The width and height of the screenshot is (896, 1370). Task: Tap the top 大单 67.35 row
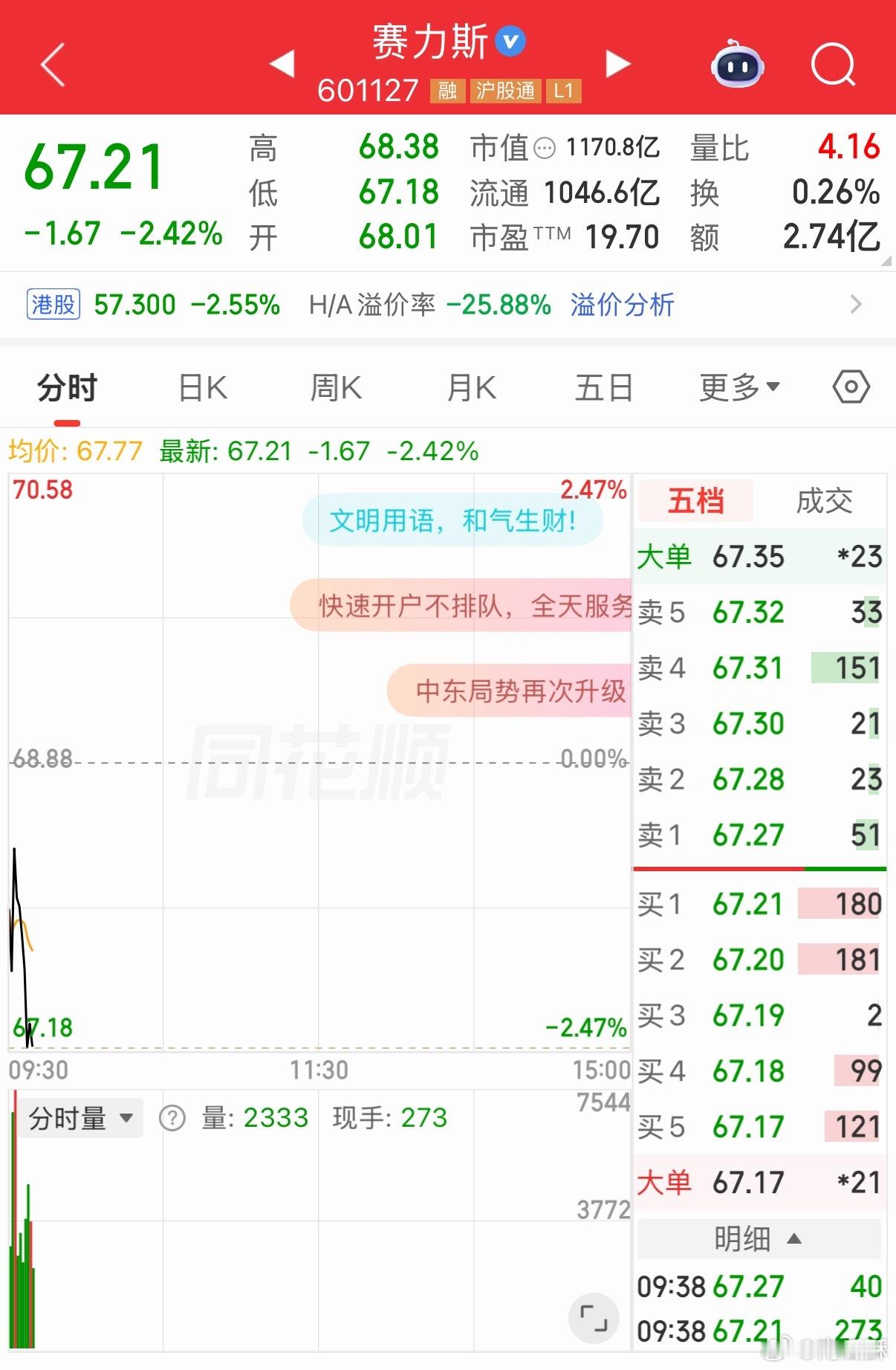(x=760, y=556)
